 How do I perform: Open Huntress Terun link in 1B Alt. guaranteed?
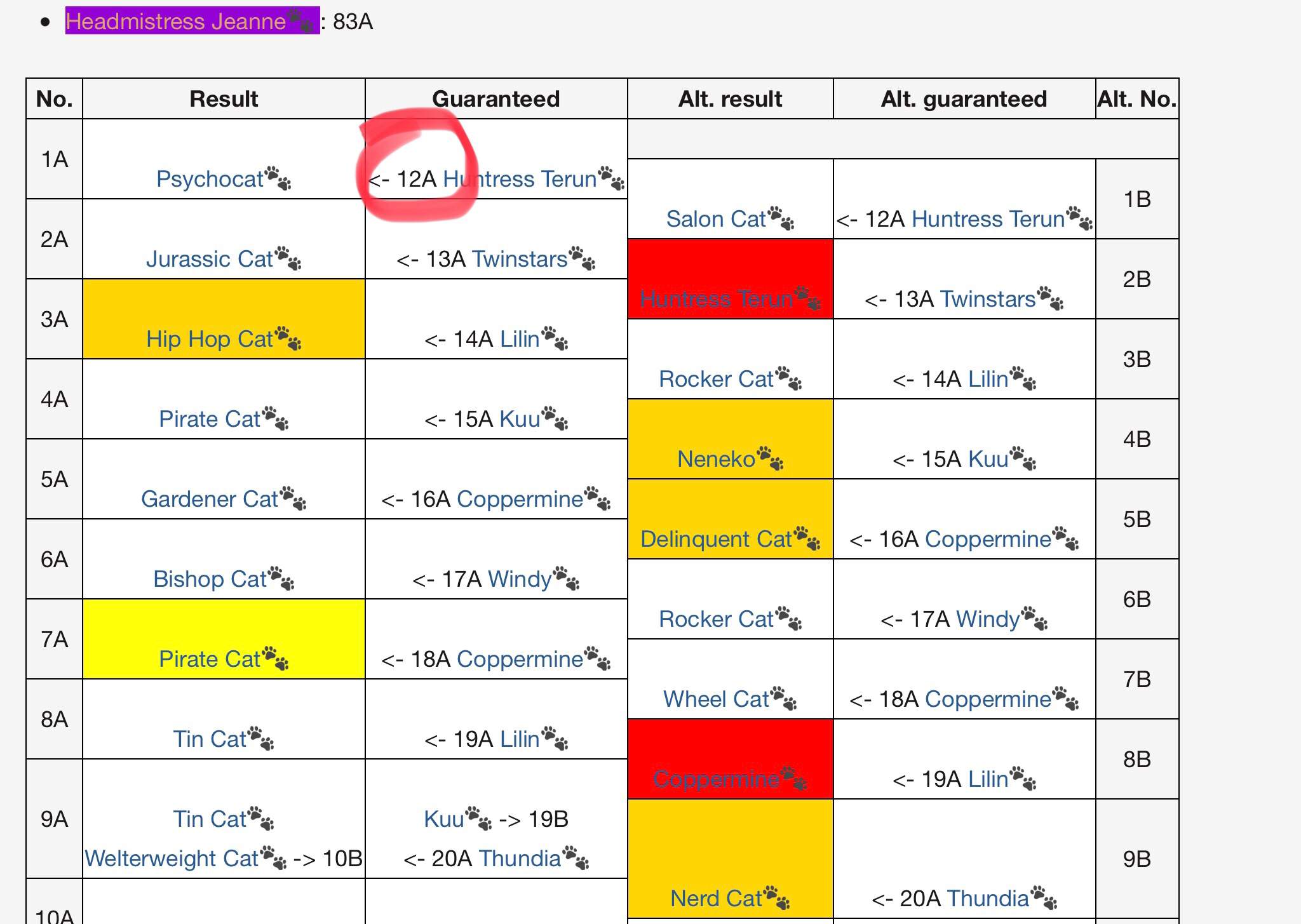point(988,219)
